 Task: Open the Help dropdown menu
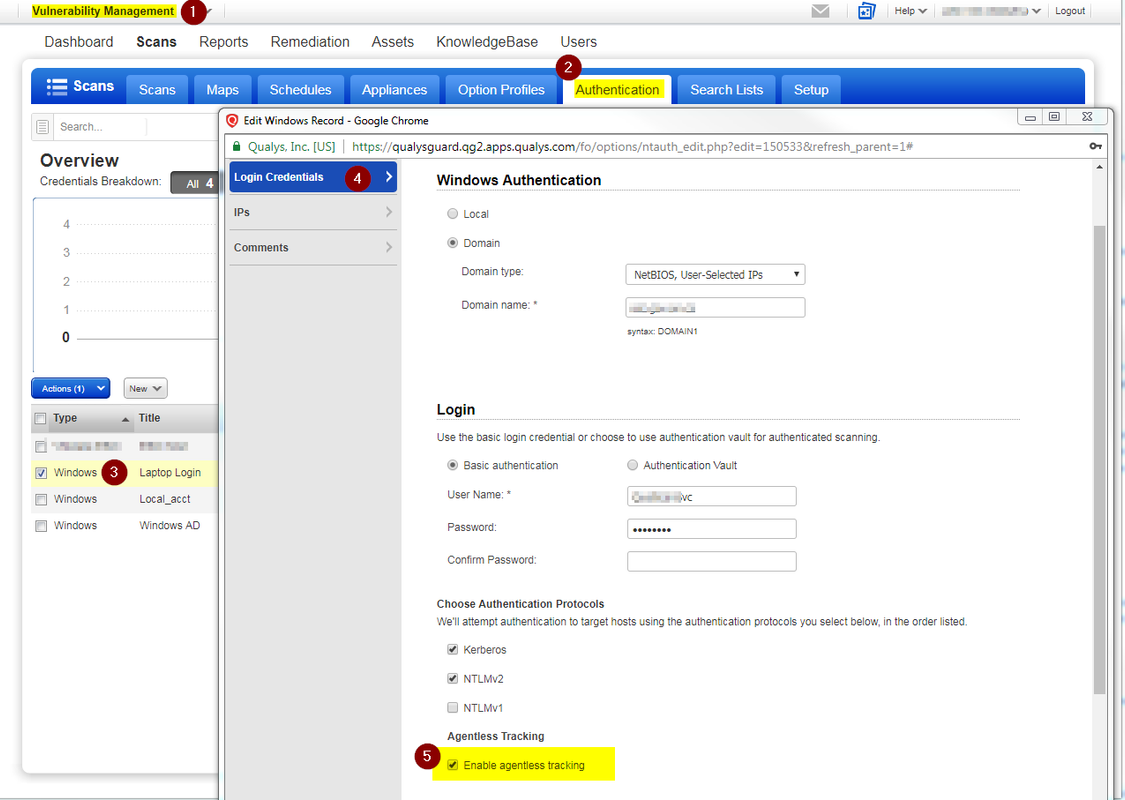910,11
